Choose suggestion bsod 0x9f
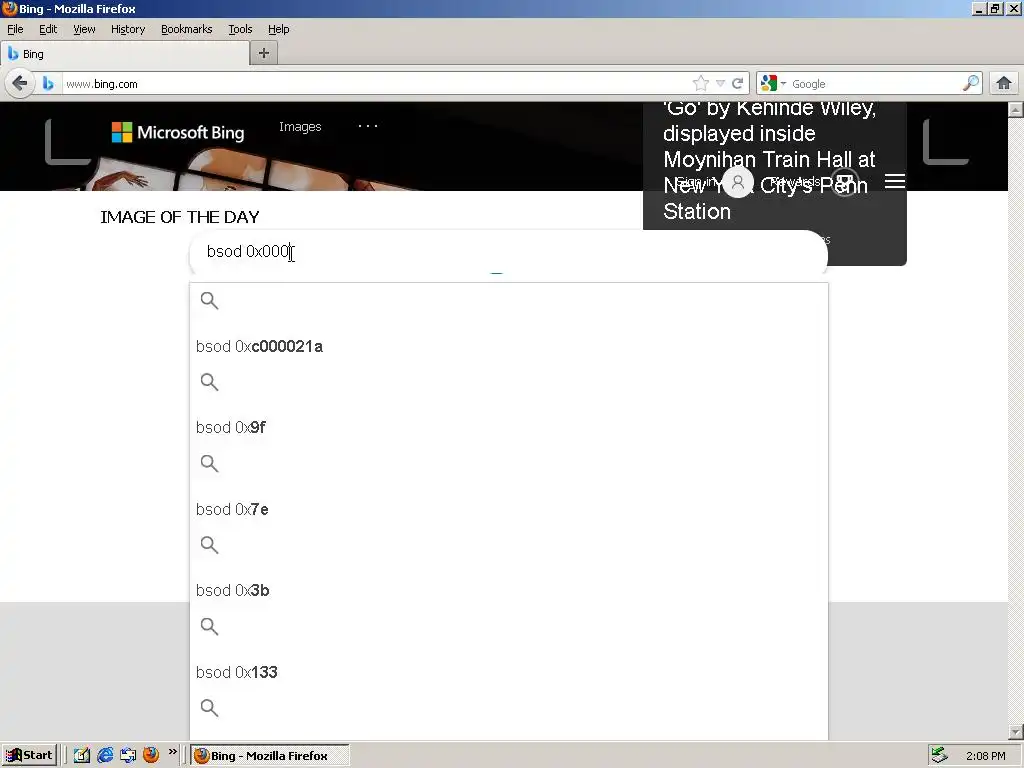The image size is (1024, 768). 231,428
